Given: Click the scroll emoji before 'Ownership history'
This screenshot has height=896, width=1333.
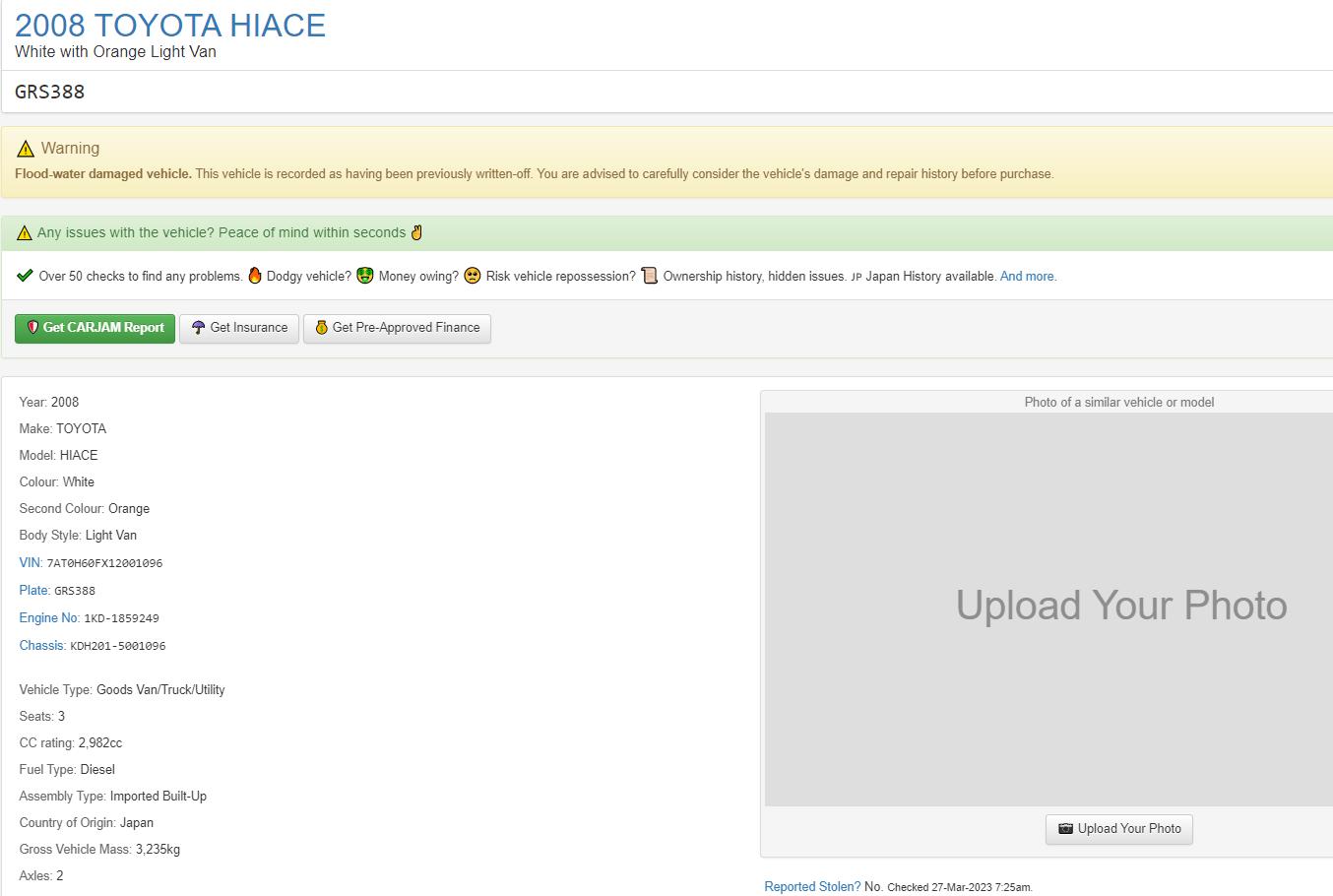Looking at the screenshot, I should tap(649, 276).
